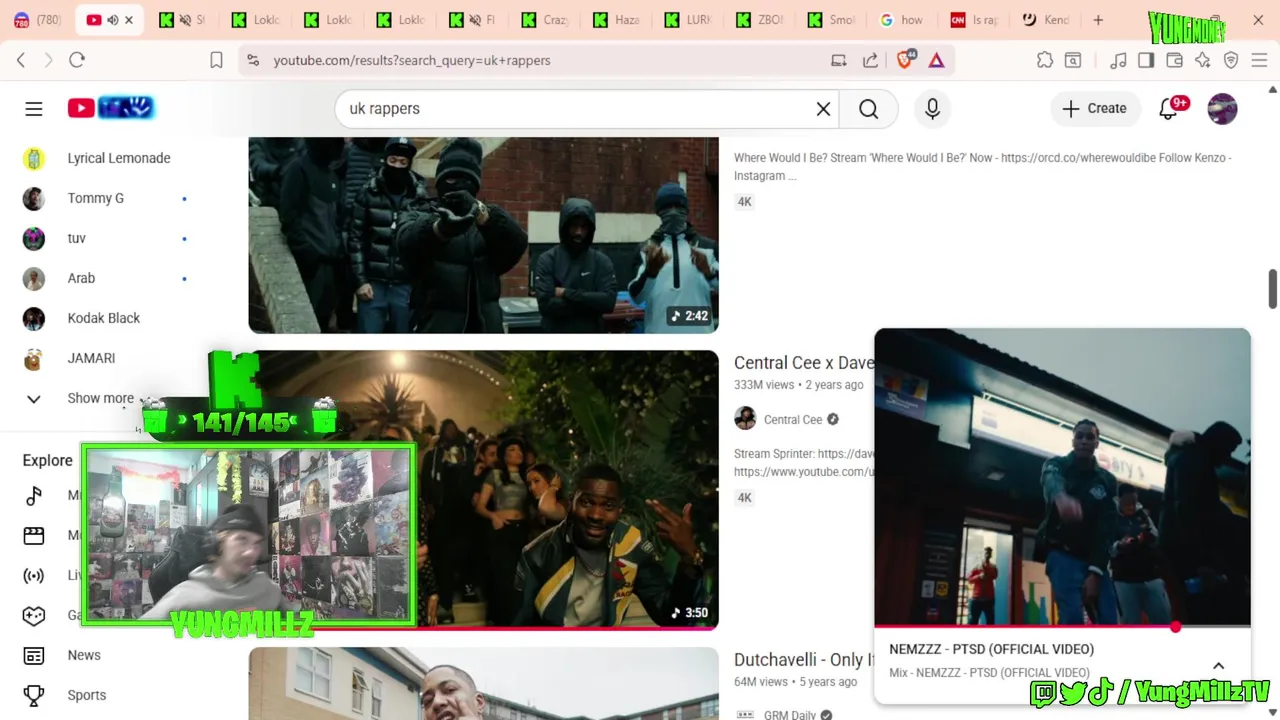Unmute the muted 'FI' Kick tab
1280x720 pixels.
473,20
